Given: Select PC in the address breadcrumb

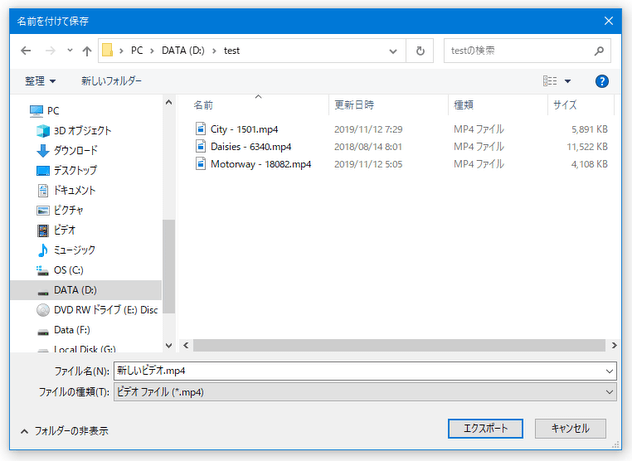Looking at the screenshot, I should coord(137,50).
